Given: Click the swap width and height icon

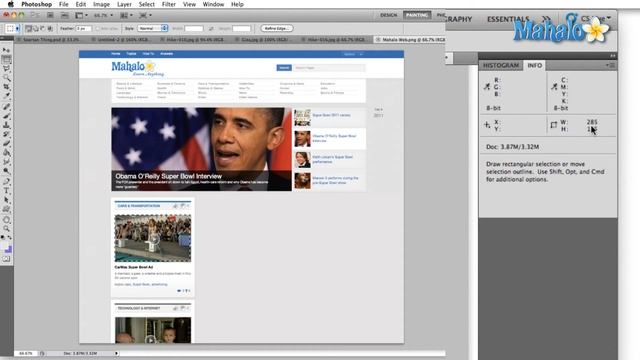Looking at the screenshot, I should click(211, 29).
